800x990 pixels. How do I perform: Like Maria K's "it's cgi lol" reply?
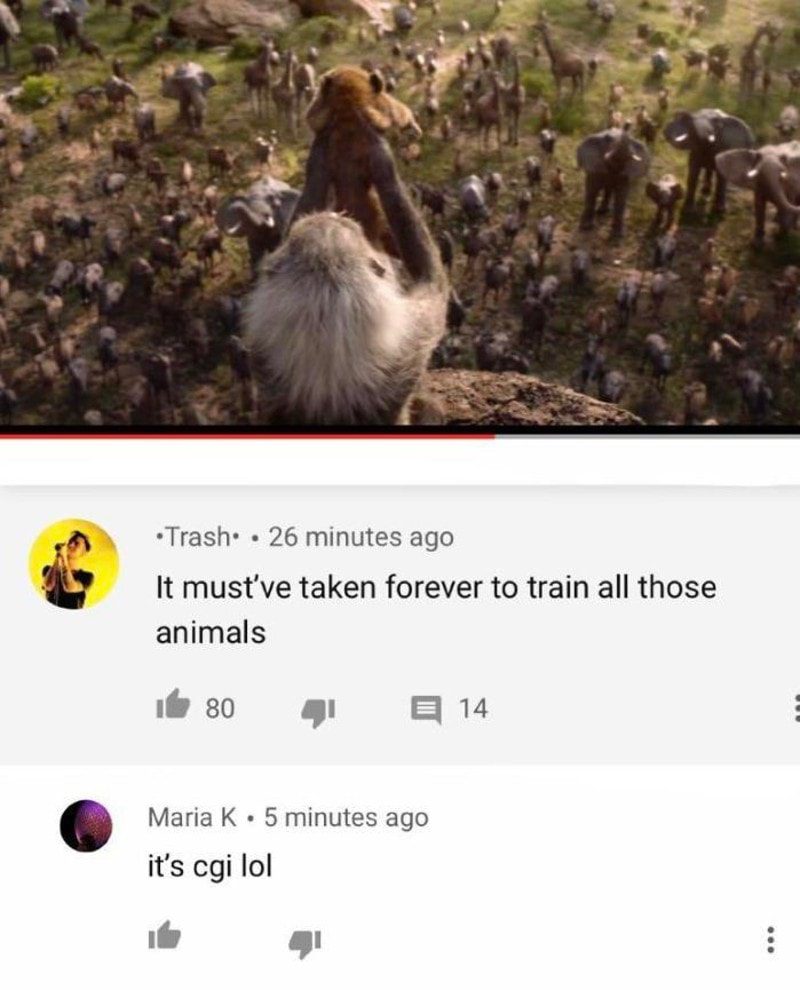(164, 935)
